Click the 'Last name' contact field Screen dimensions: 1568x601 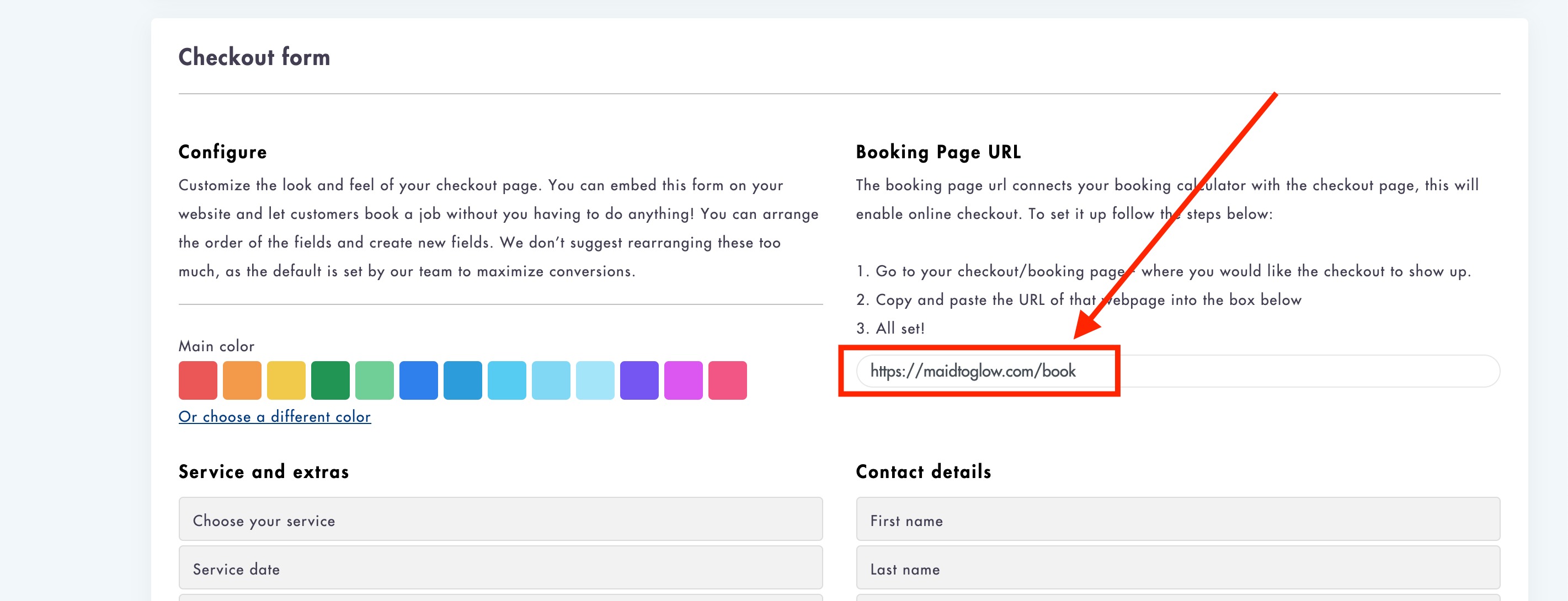(1178, 567)
